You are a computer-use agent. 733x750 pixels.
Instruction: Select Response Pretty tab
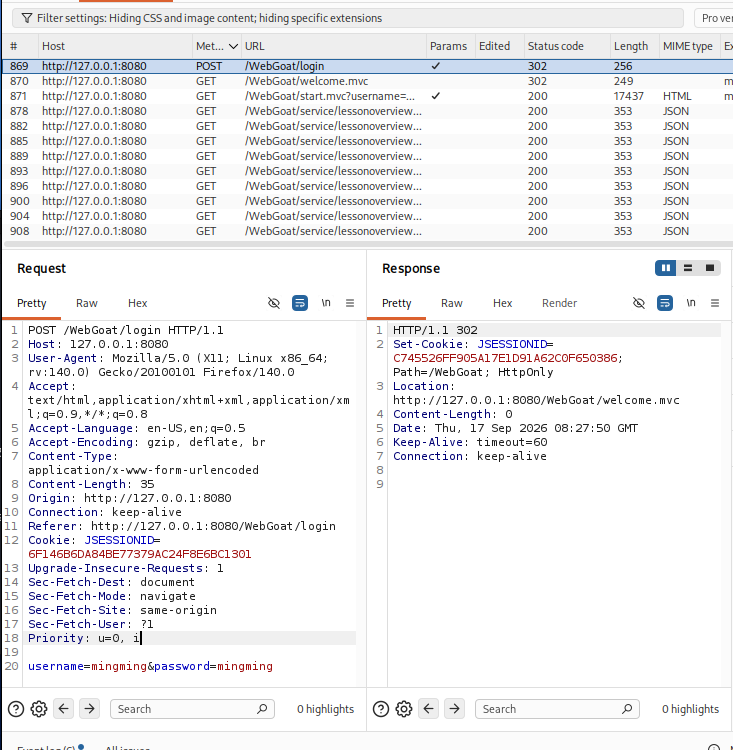click(x=397, y=303)
